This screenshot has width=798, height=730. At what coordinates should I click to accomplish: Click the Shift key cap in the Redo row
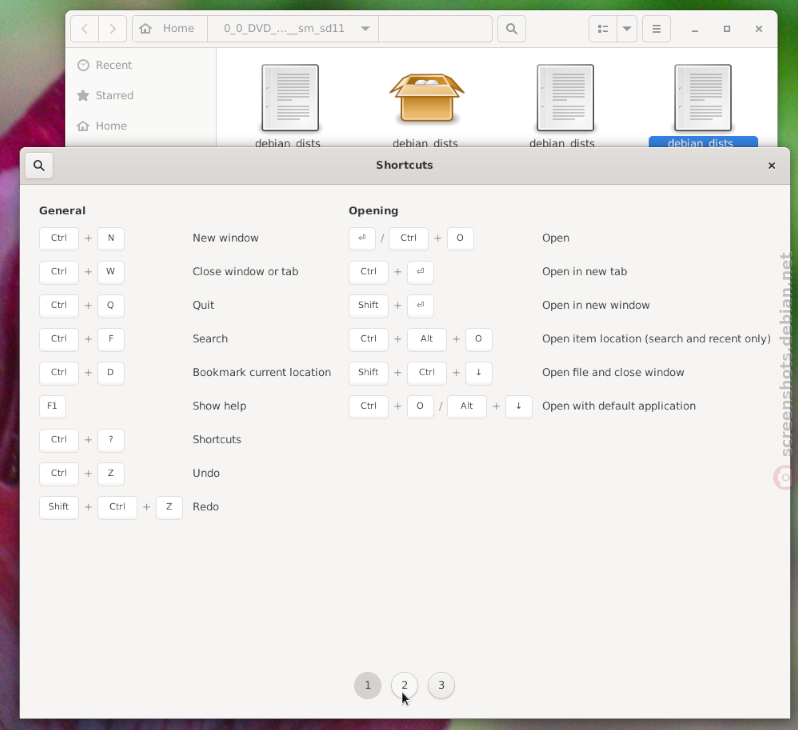tap(59, 507)
